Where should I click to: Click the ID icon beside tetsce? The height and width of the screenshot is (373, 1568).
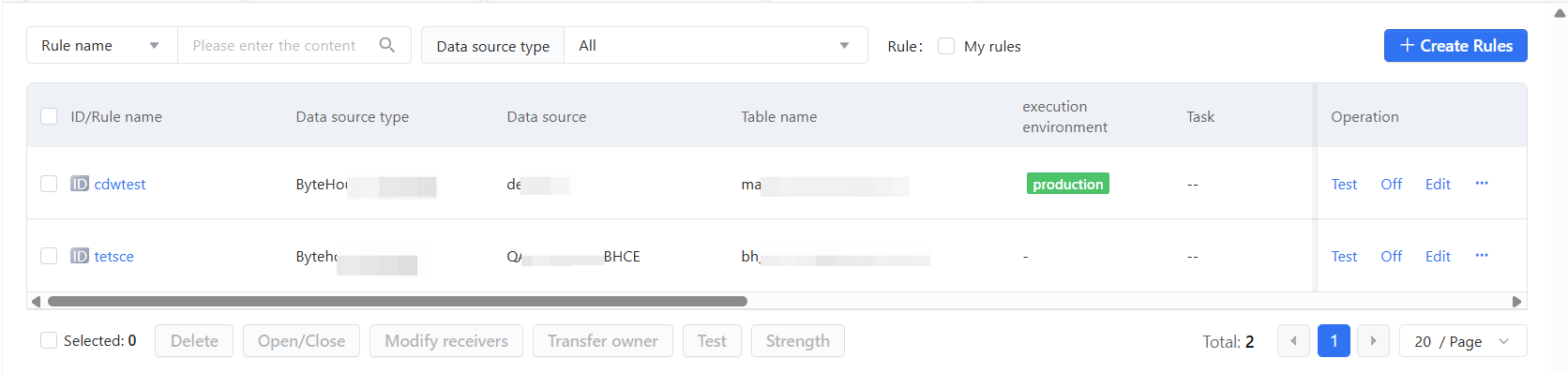point(80,256)
